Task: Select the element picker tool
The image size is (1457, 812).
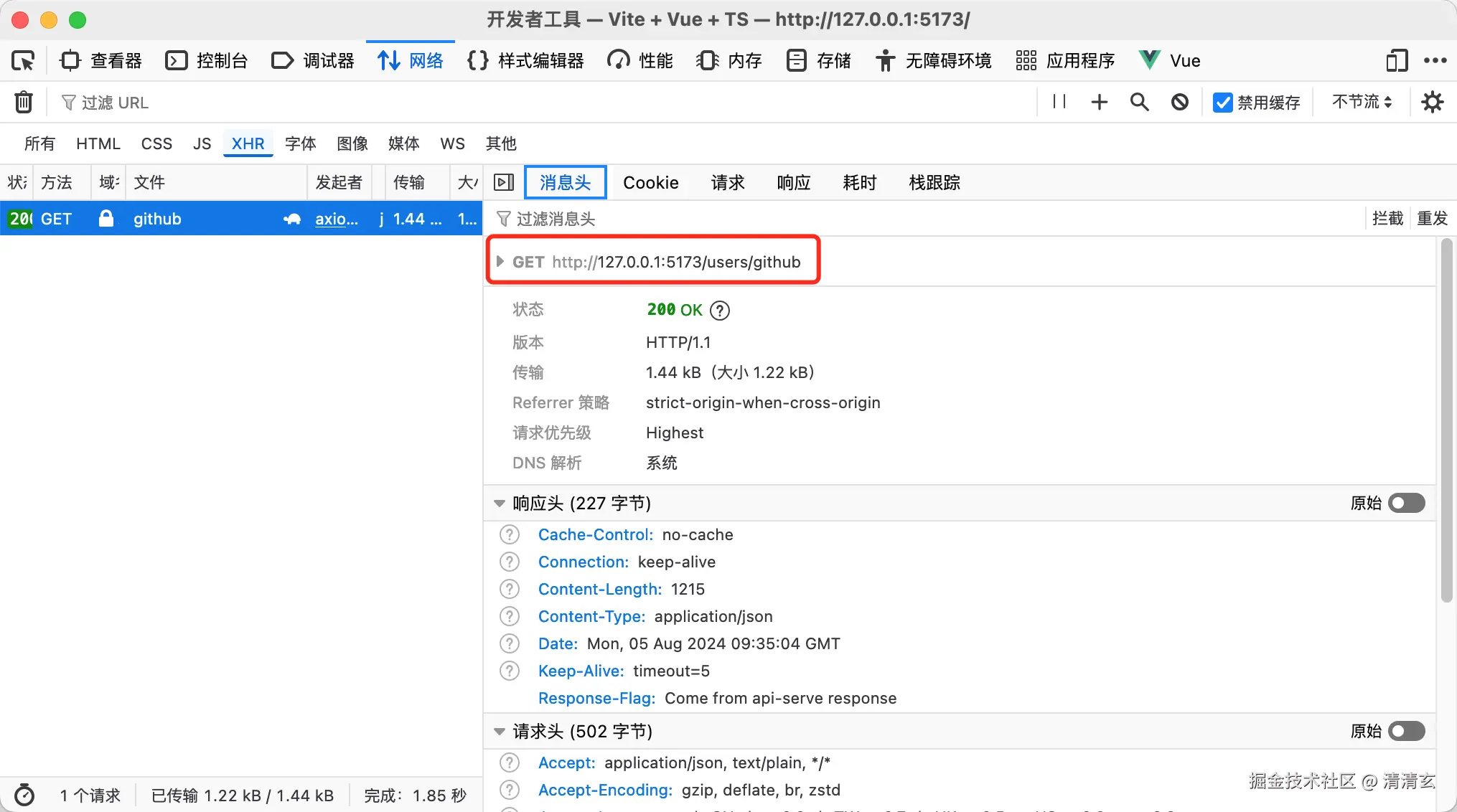Action: [22, 60]
